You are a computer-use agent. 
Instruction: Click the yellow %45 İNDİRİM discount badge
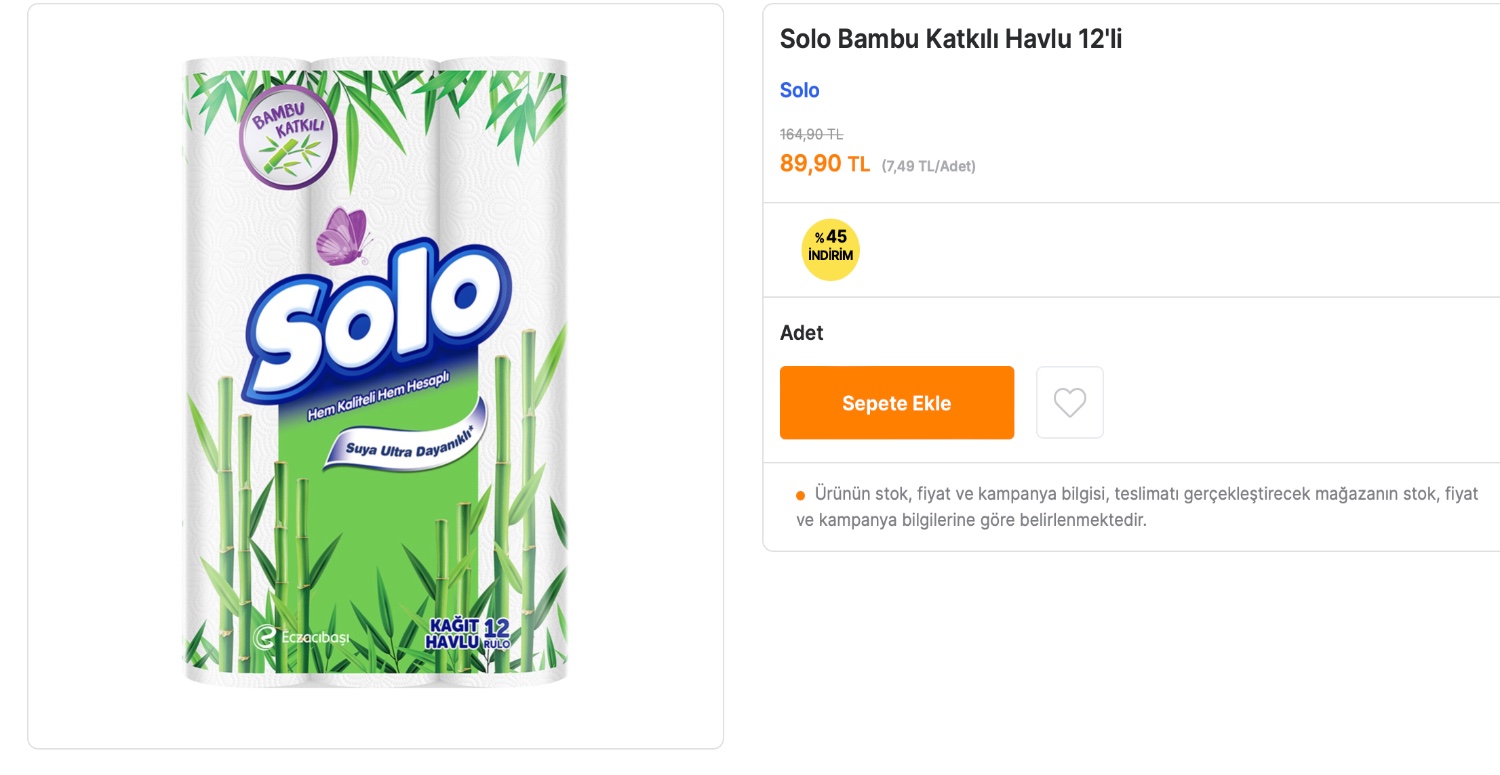[x=830, y=249]
